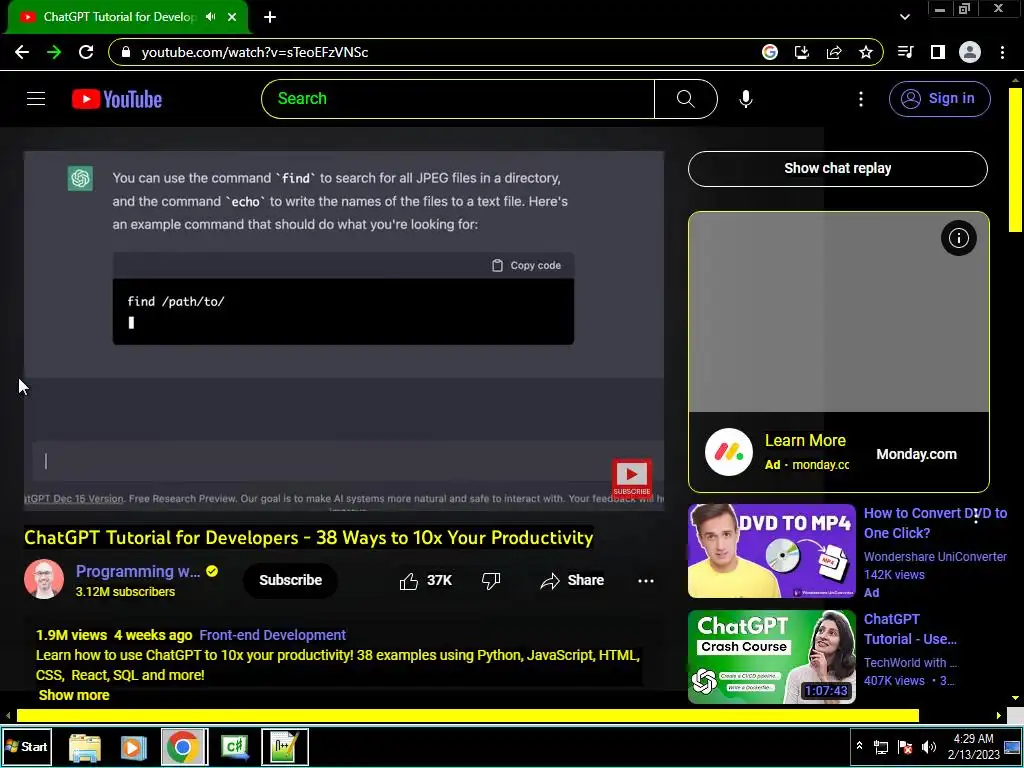This screenshot has height=768, width=1024.
Task: Open volume control in tray
Action: pyautogui.click(x=929, y=747)
